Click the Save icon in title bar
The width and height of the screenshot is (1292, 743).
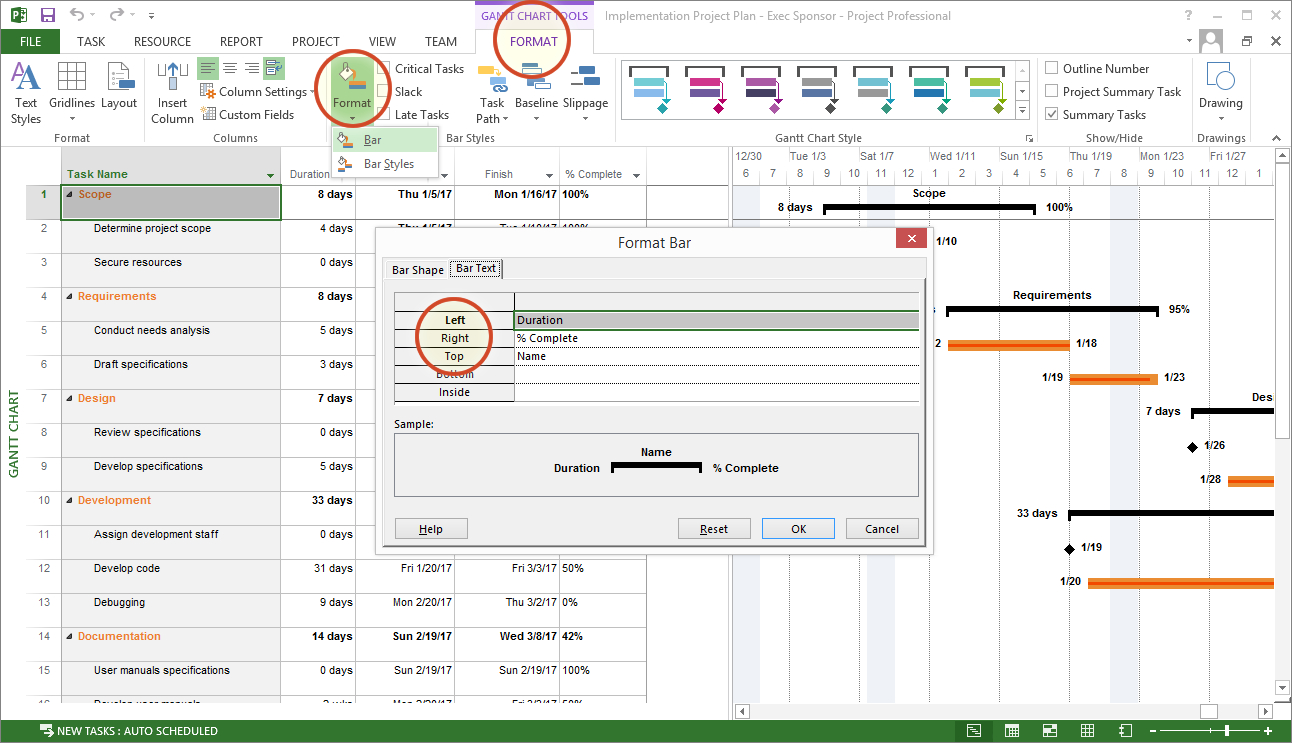coord(47,16)
